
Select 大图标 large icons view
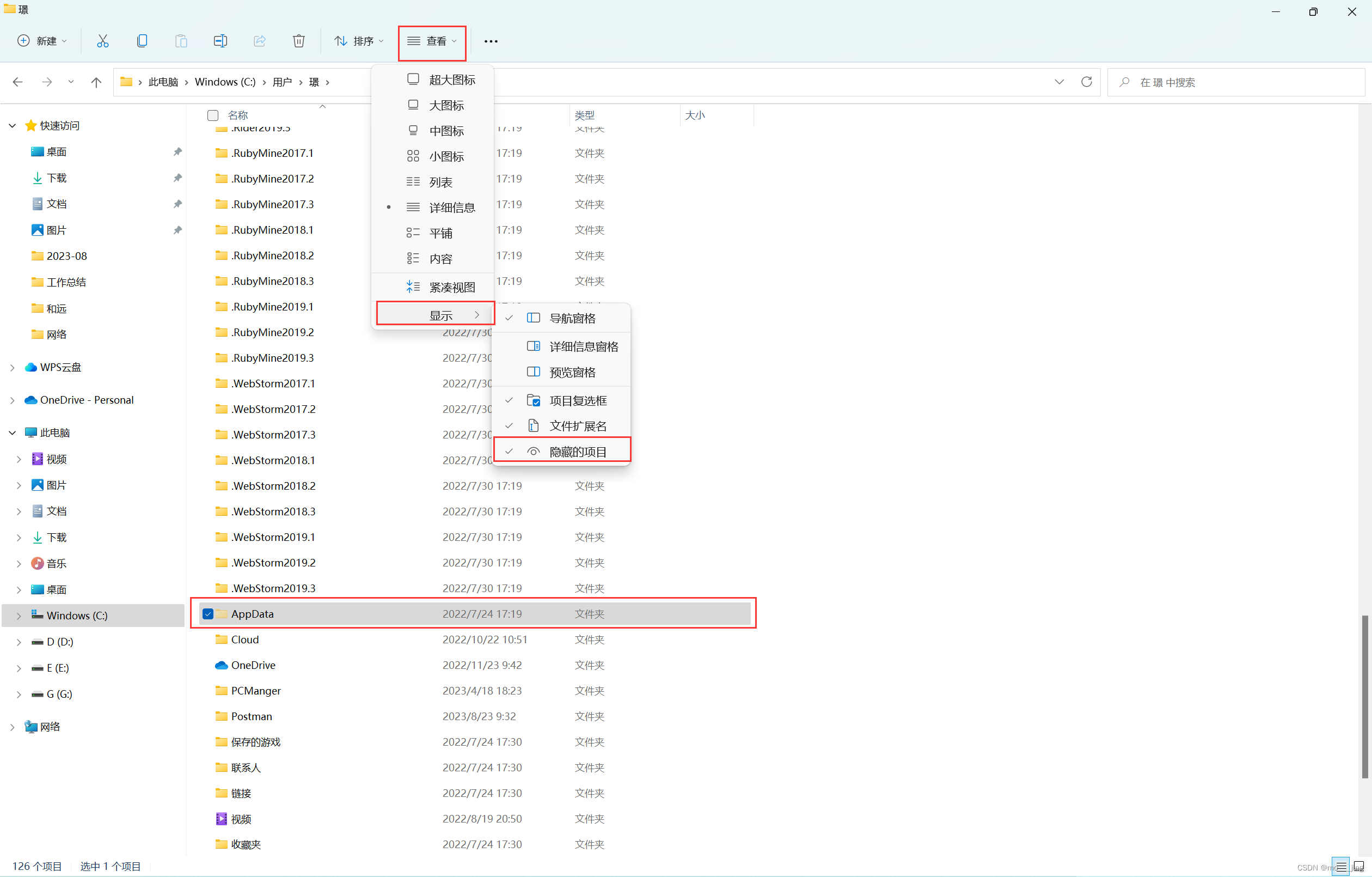pyautogui.click(x=445, y=106)
